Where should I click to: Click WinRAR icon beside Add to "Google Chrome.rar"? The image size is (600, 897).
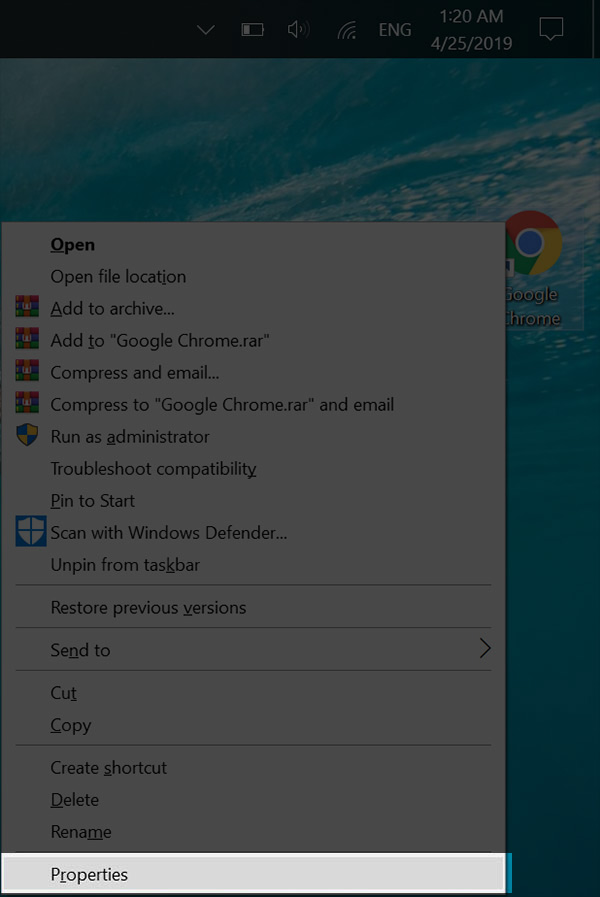(x=27, y=339)
